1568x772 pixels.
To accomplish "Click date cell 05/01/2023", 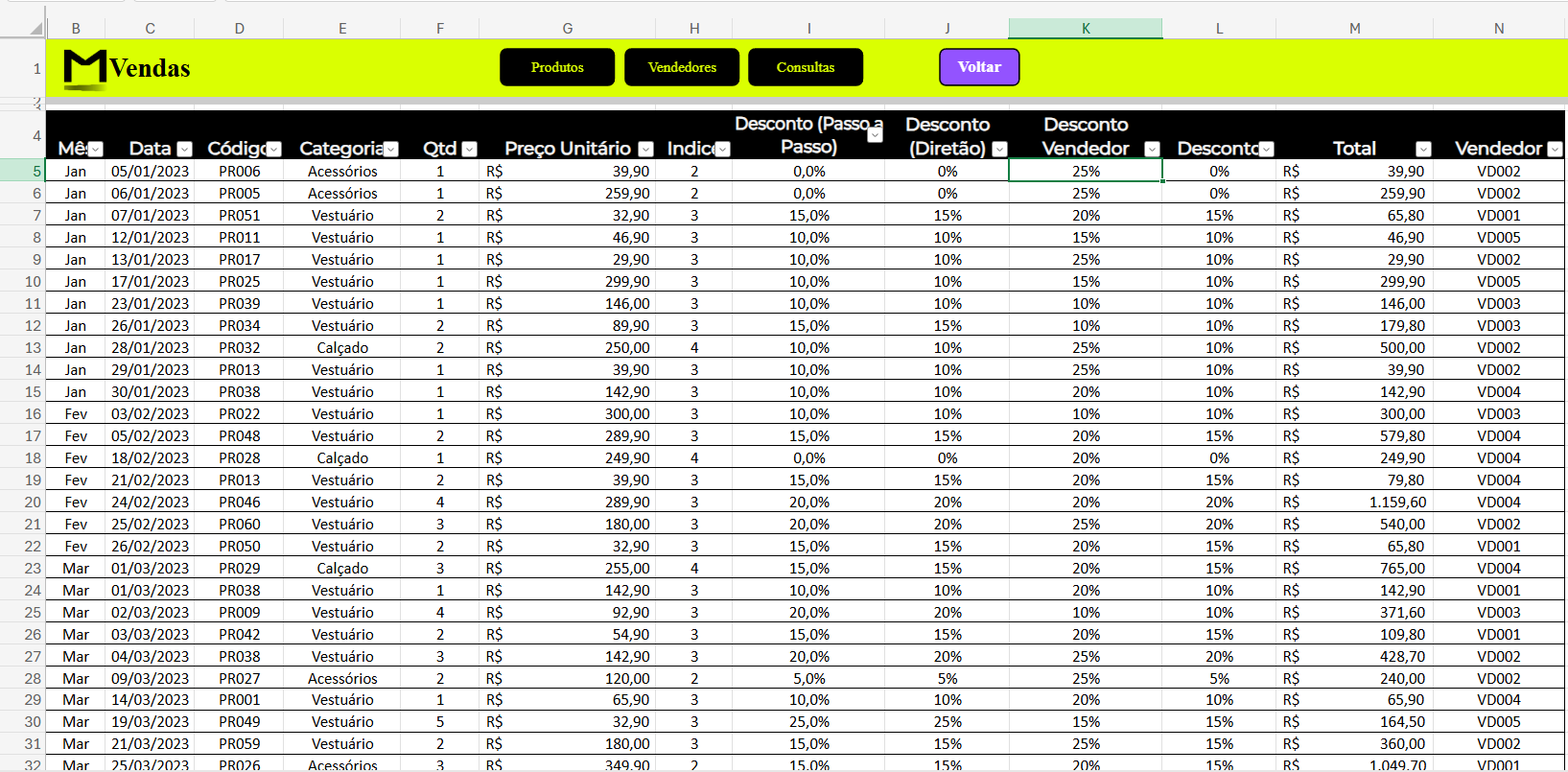I will [x=150, y=171].
